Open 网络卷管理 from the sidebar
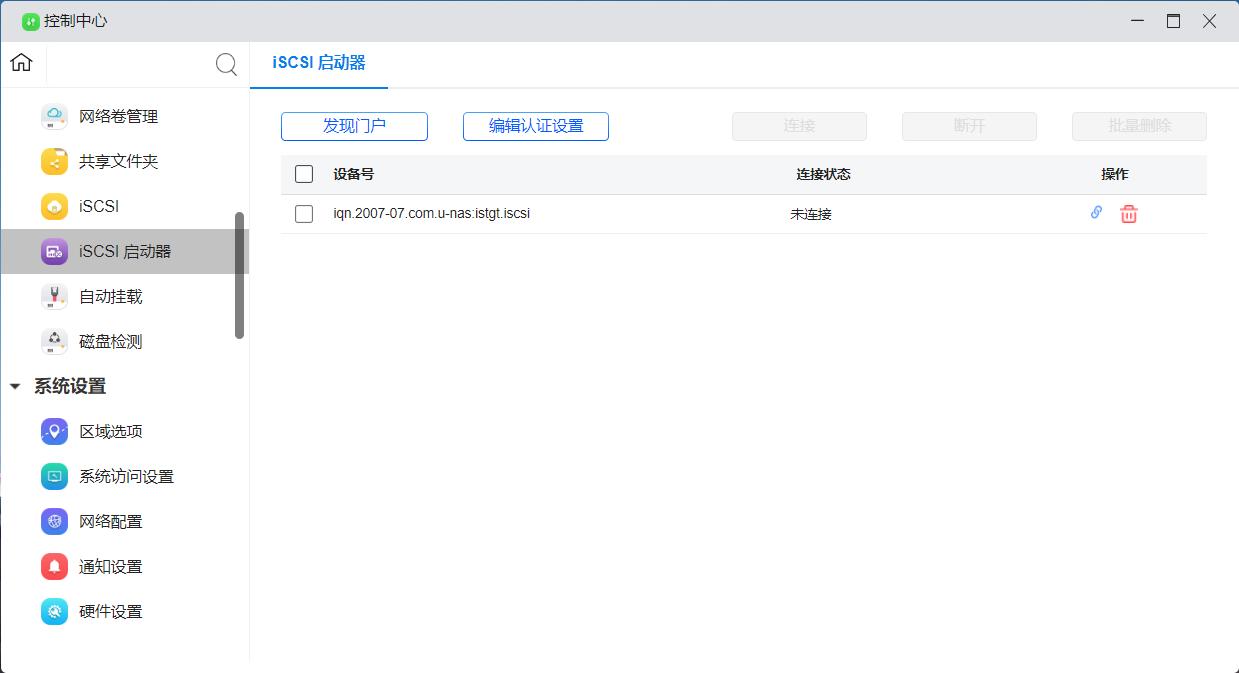 coord(117,116)
